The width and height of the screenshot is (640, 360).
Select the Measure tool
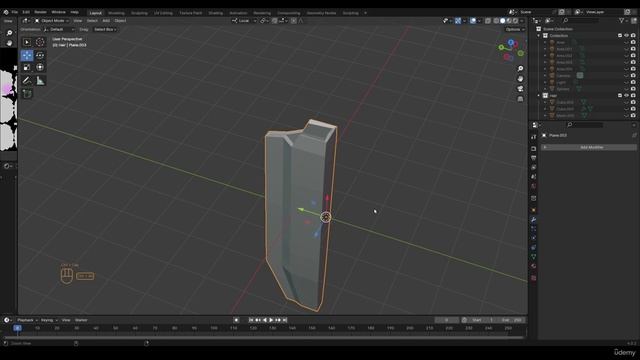40,81
